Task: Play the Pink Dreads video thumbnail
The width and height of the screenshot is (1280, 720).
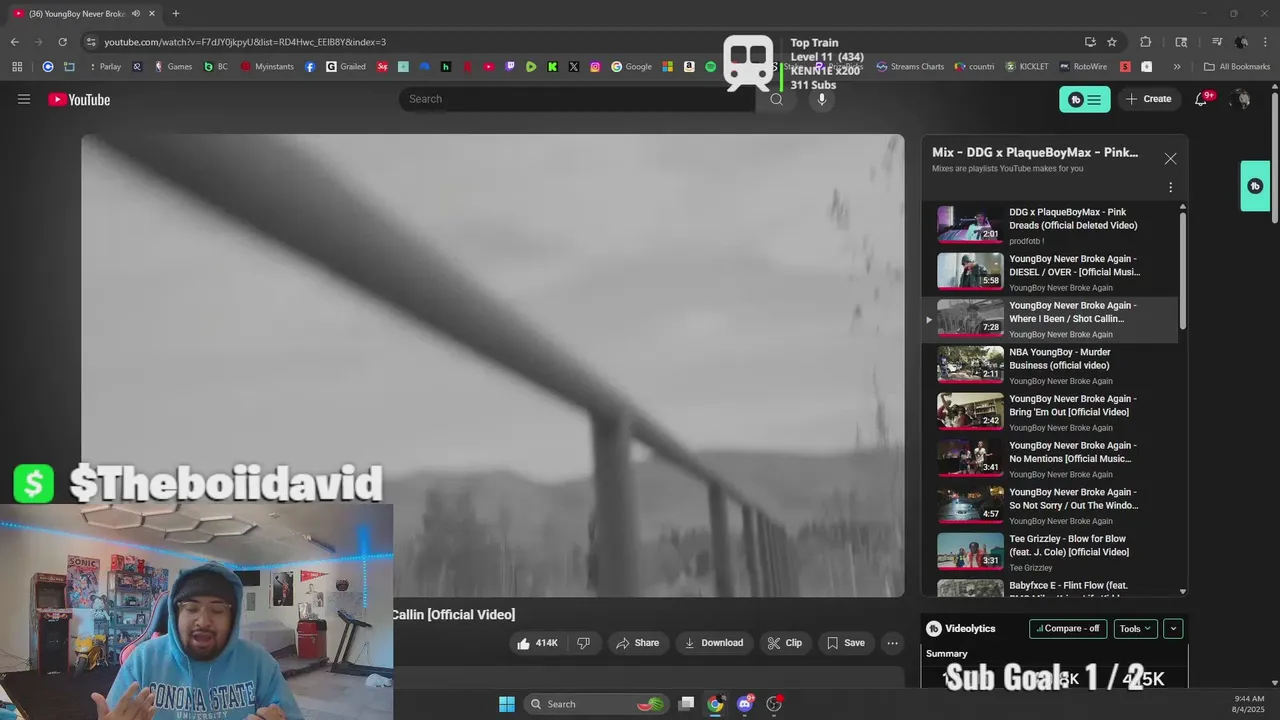Action: [x=969, y=224]
